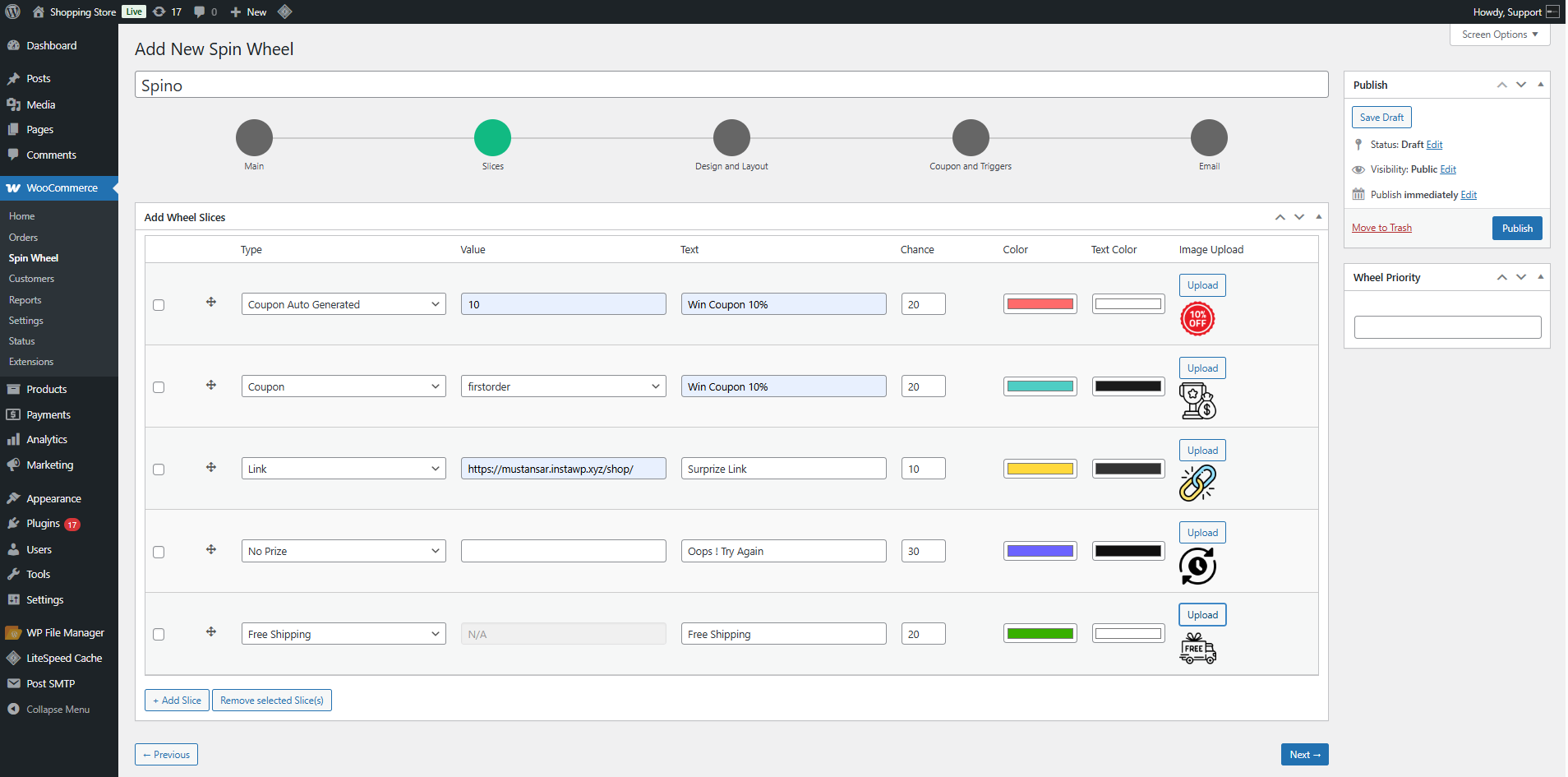Check the Free Shipping slice checkbox
1568x777 pixels.
tap(159, 634)
